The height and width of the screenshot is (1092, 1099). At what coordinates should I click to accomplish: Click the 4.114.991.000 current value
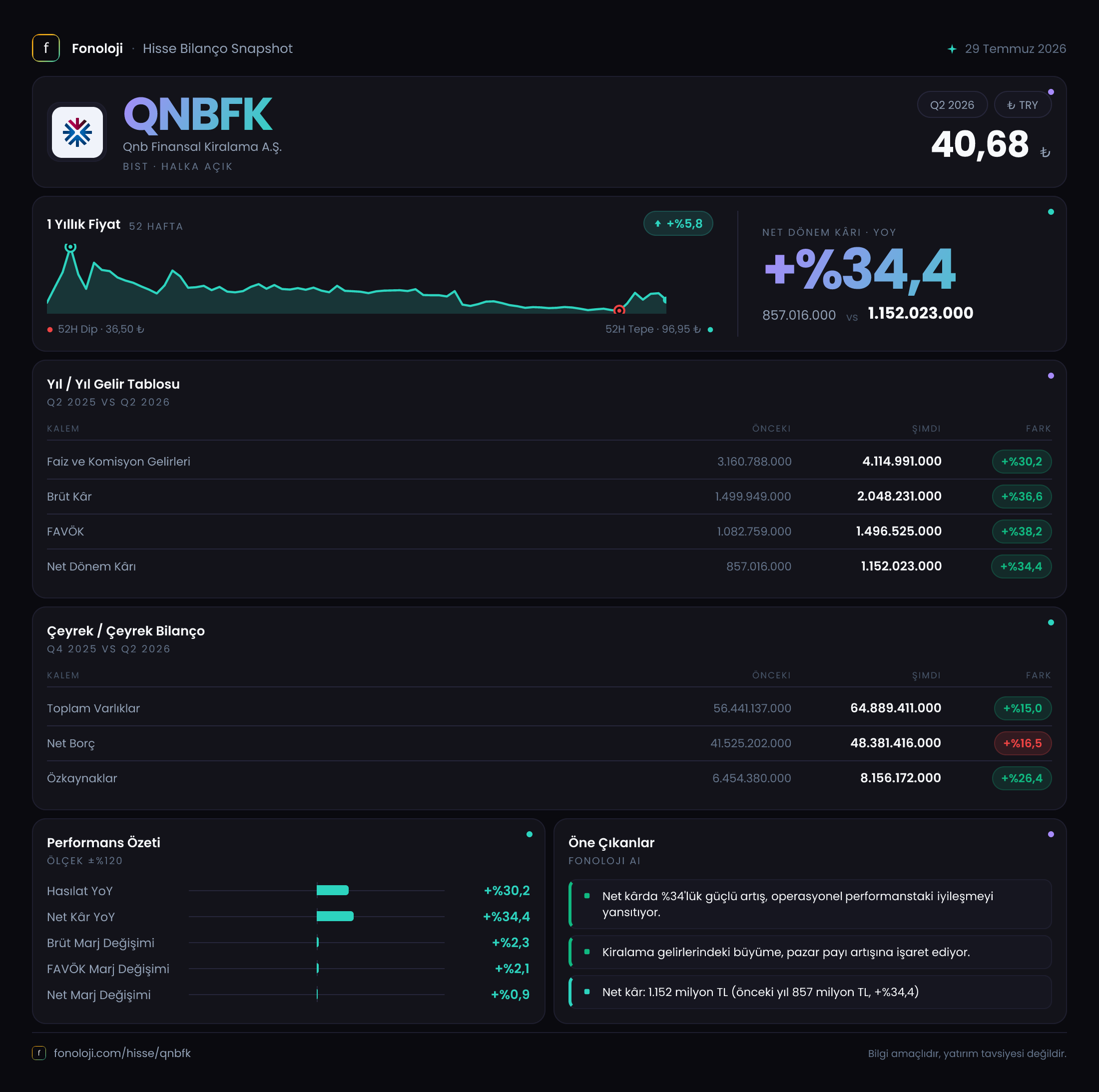coord(902,461)
